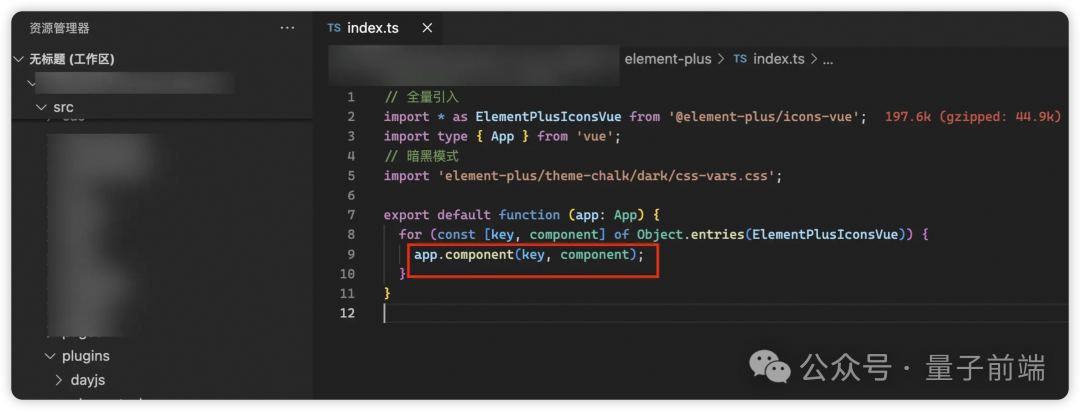Click line number 12 in gutter
Screen dimensions: 1080x411
click(x=348, y=313)
